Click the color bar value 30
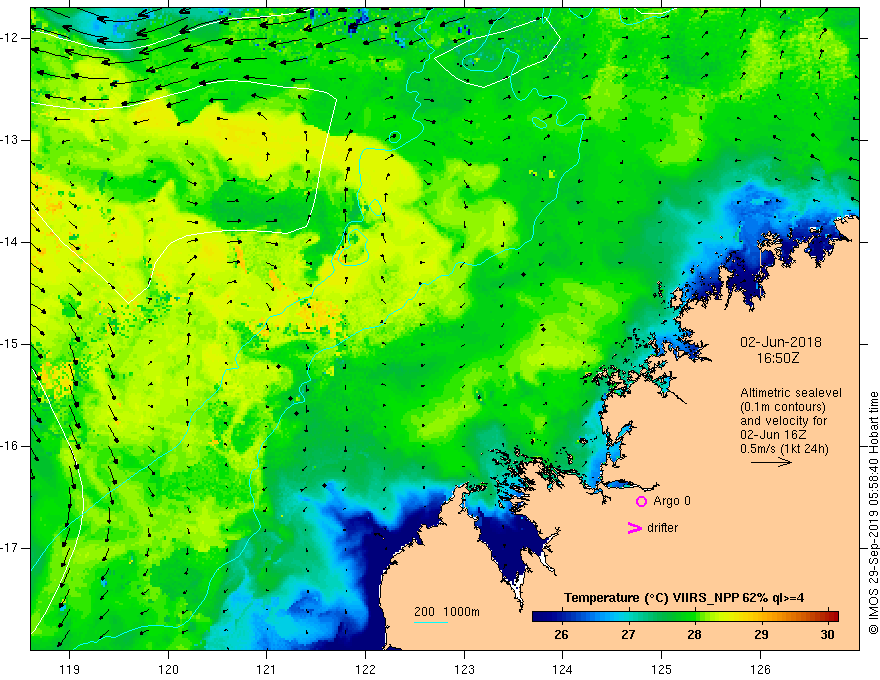Viewport: 880px width, 680px height. (827, 635)
